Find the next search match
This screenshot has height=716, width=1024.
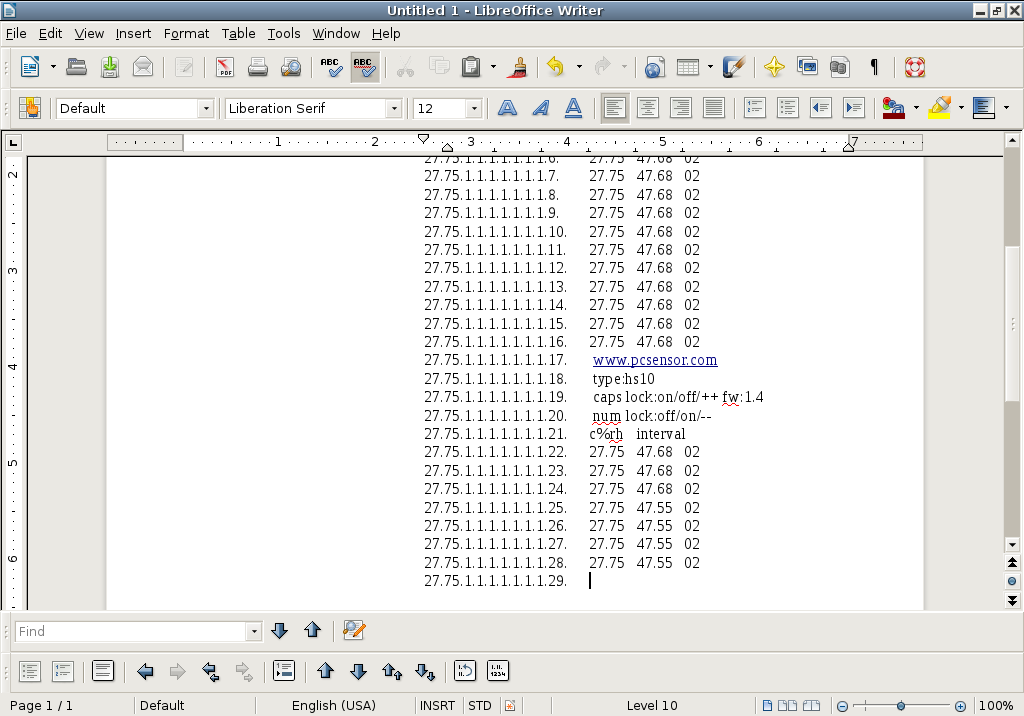280,630
